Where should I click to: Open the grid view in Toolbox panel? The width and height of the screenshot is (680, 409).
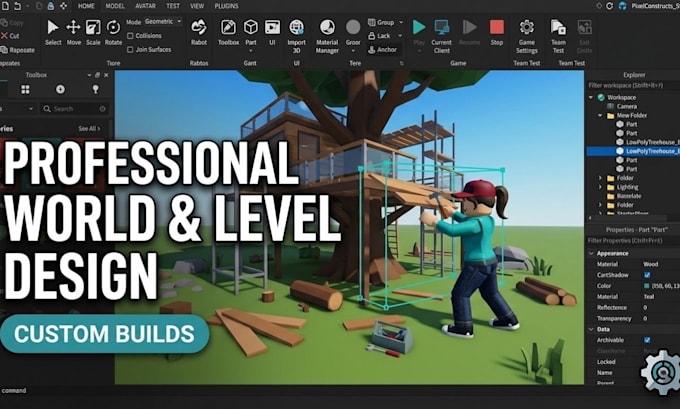(x=26, y=89)
